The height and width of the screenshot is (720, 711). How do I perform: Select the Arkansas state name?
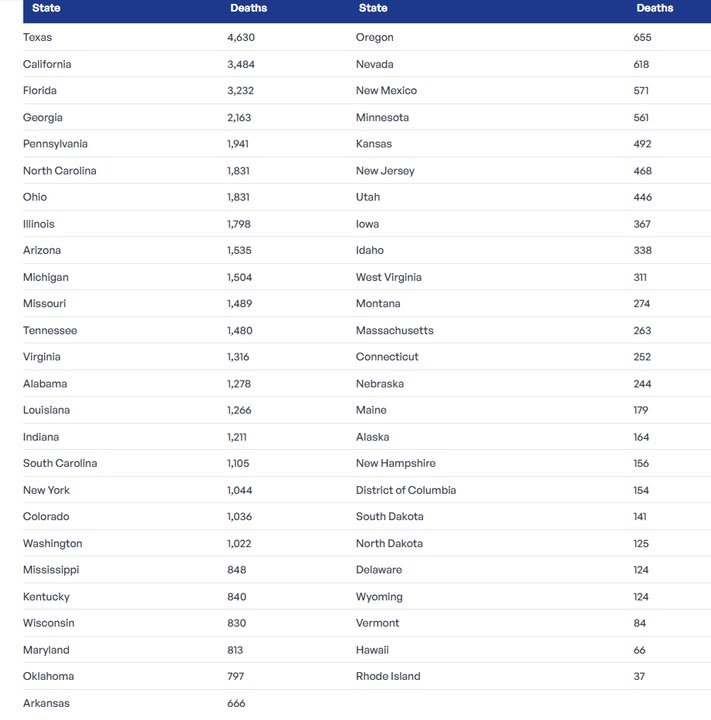[46, 703]
